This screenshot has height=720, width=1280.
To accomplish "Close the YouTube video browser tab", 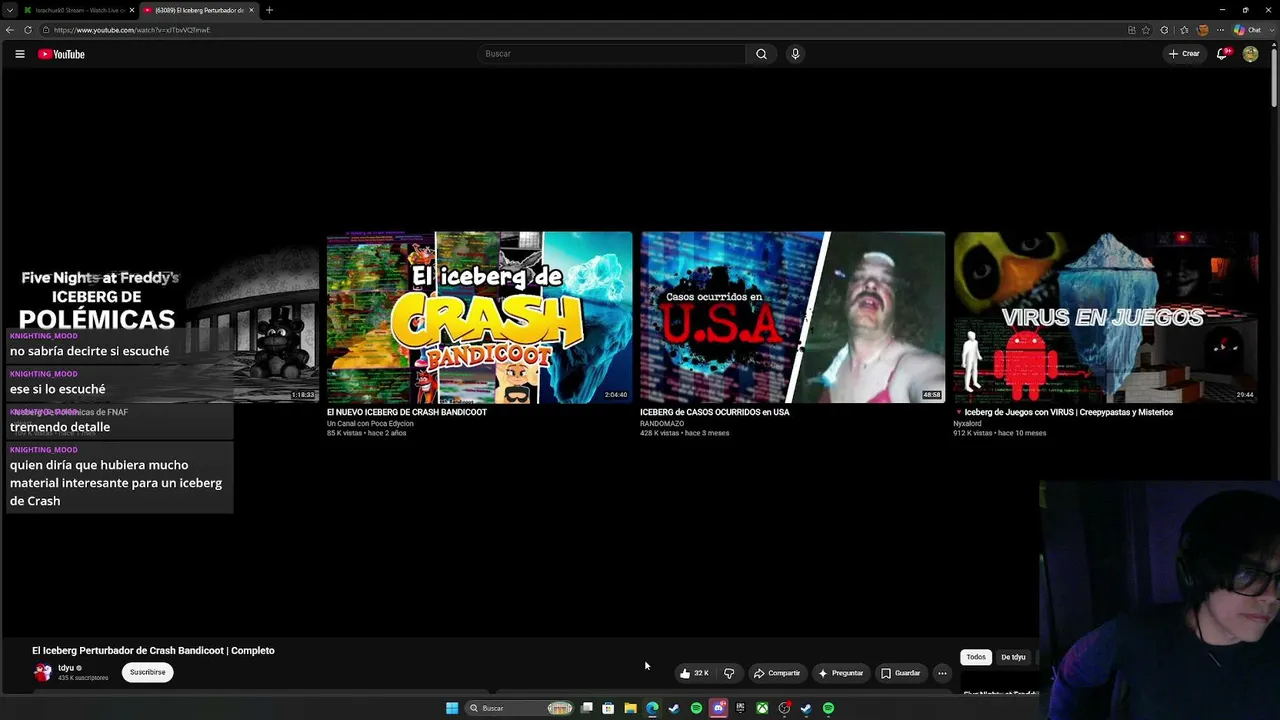I will 251,10.
